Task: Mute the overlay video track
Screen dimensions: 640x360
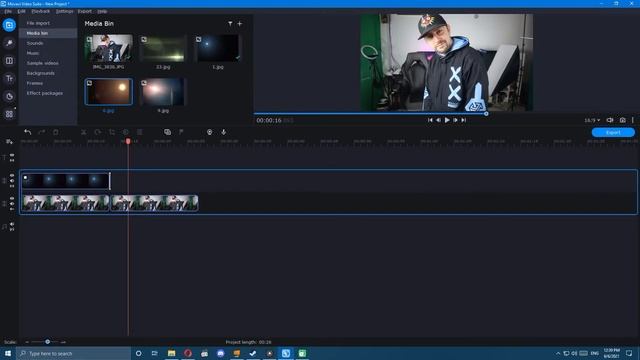Action: (x=12, y=180)
